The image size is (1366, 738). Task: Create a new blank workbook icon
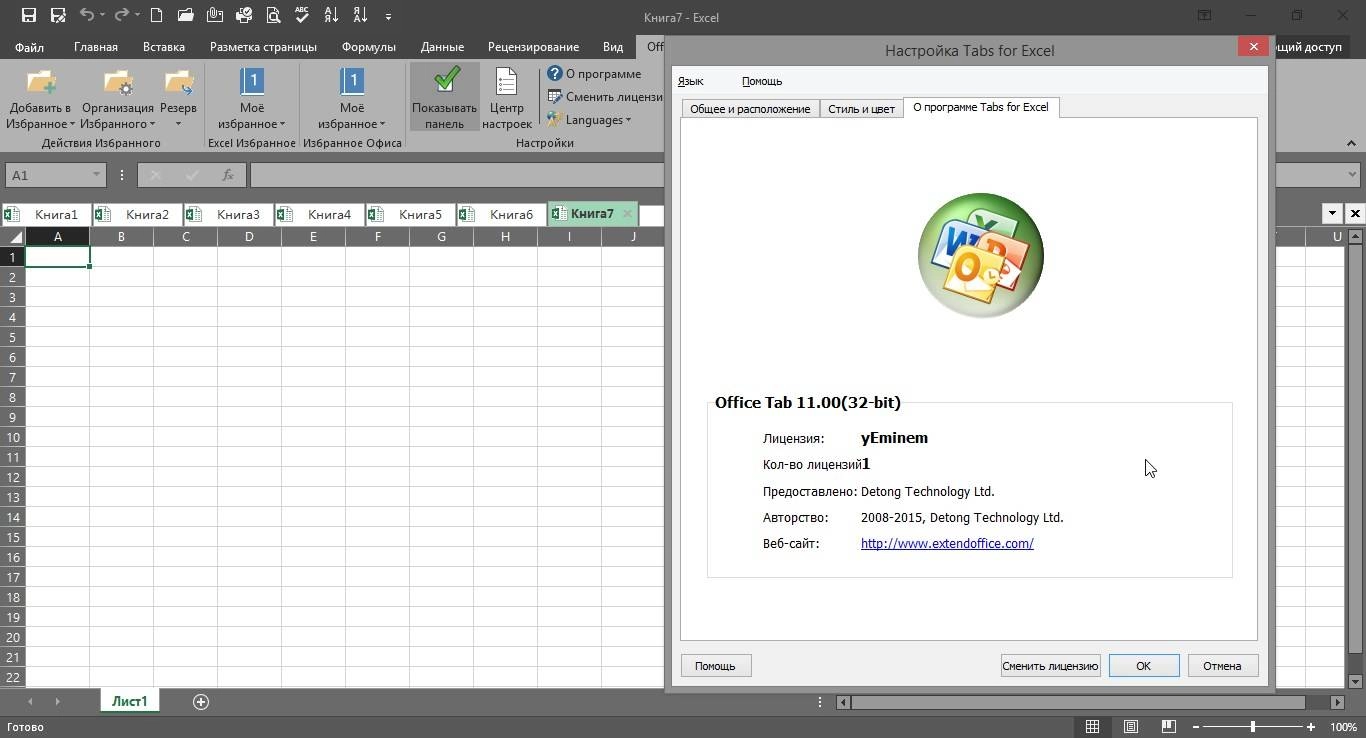click(x=156, y=16)
